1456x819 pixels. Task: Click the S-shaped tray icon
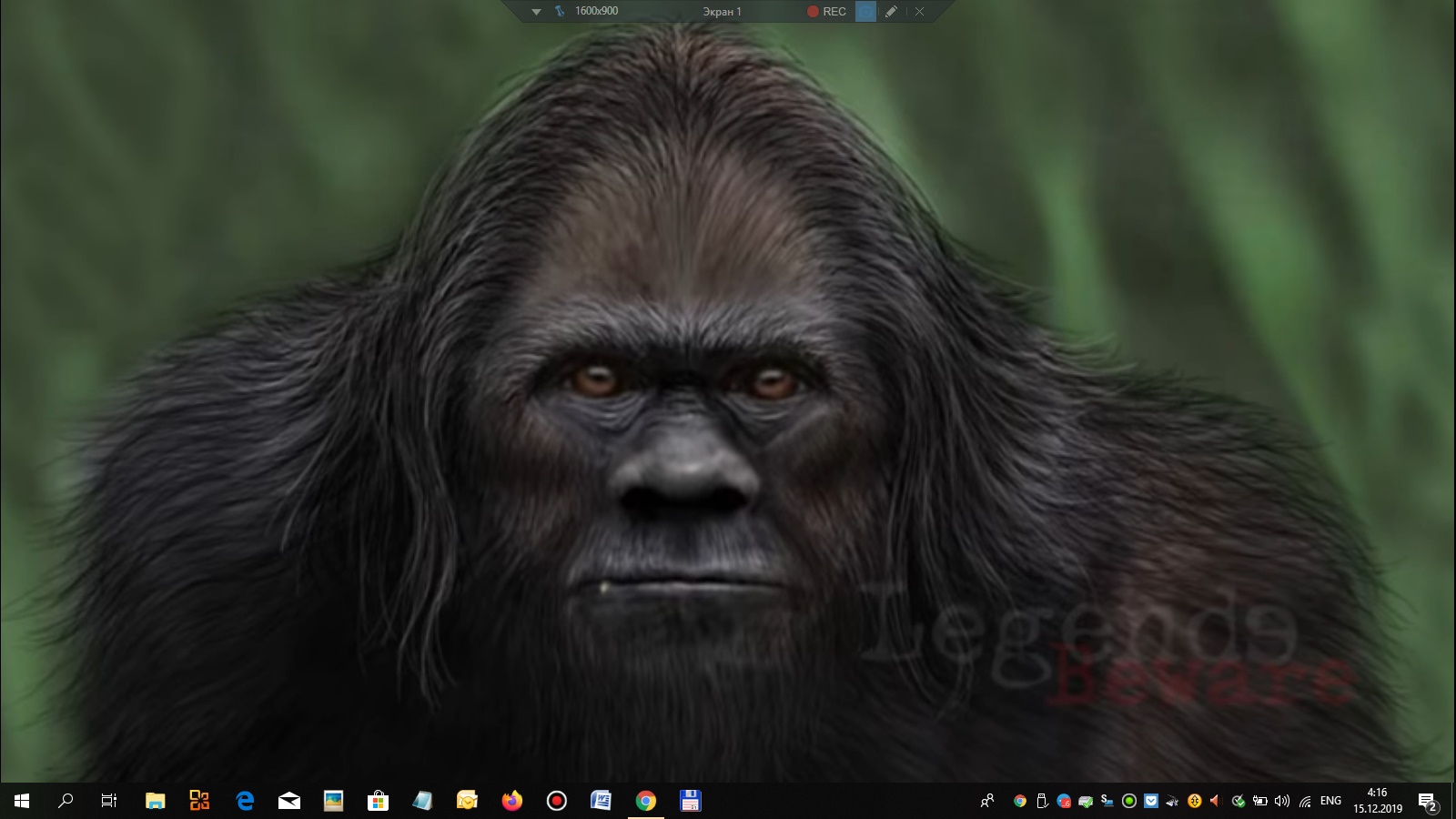click(x=1107, y=801)
